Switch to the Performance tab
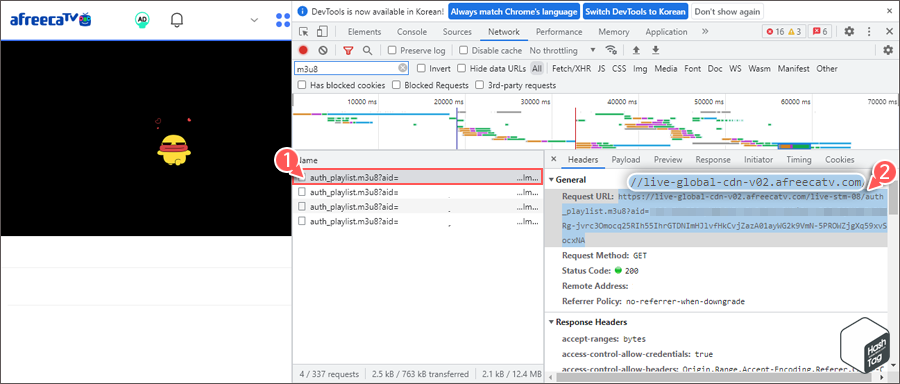The height and width of the screenshot is (384, 900). coord(559,32)
